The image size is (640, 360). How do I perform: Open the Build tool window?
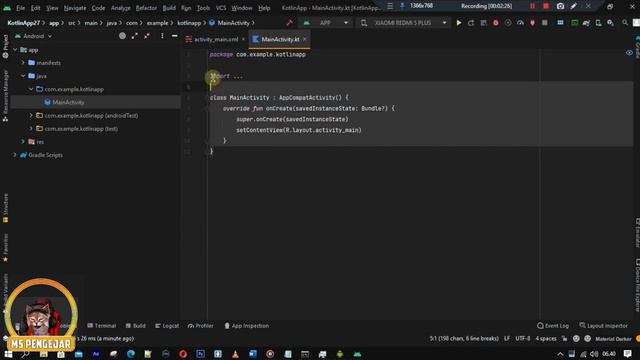[136, 326]
